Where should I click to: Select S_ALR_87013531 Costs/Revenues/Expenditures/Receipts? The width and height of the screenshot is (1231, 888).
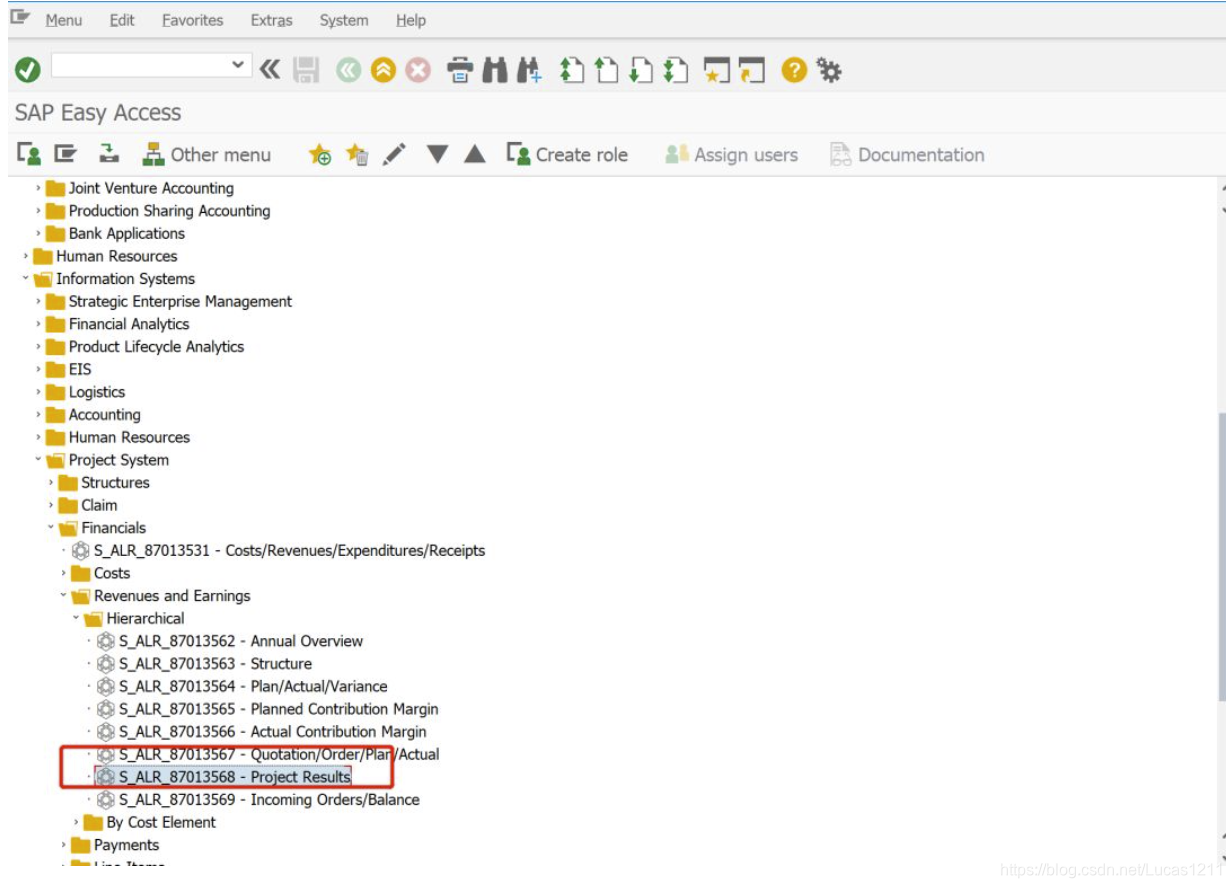289,550
